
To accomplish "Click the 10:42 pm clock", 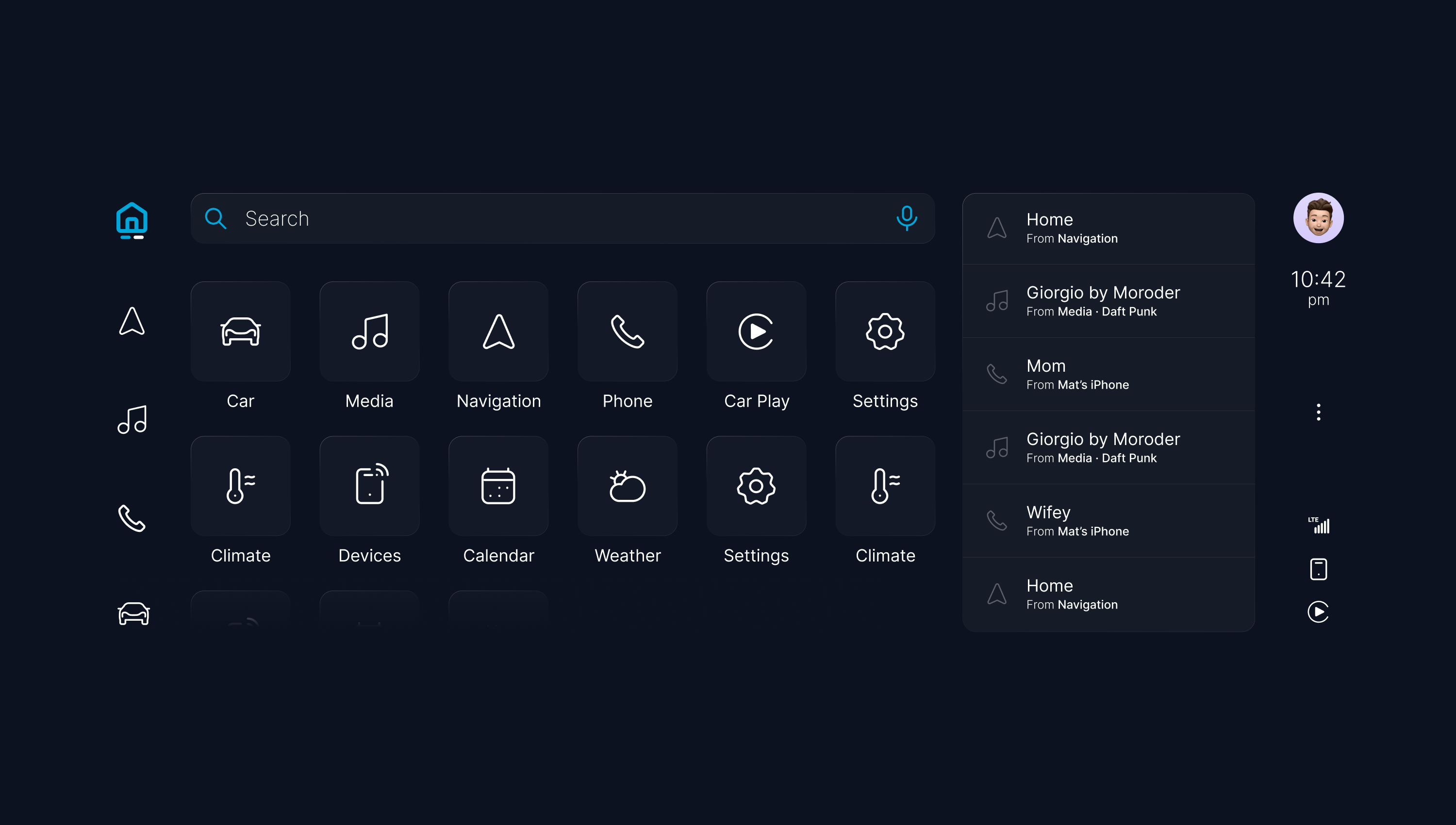I will click(1318, 288).
